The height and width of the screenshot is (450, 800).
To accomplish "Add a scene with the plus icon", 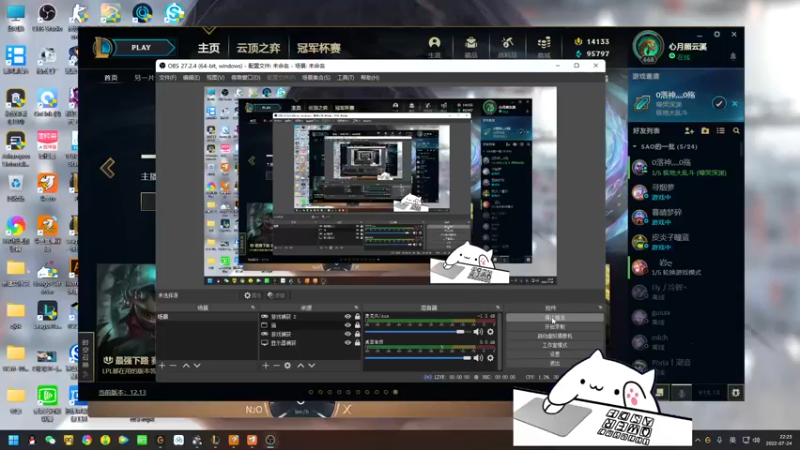I will coord(162,365).
